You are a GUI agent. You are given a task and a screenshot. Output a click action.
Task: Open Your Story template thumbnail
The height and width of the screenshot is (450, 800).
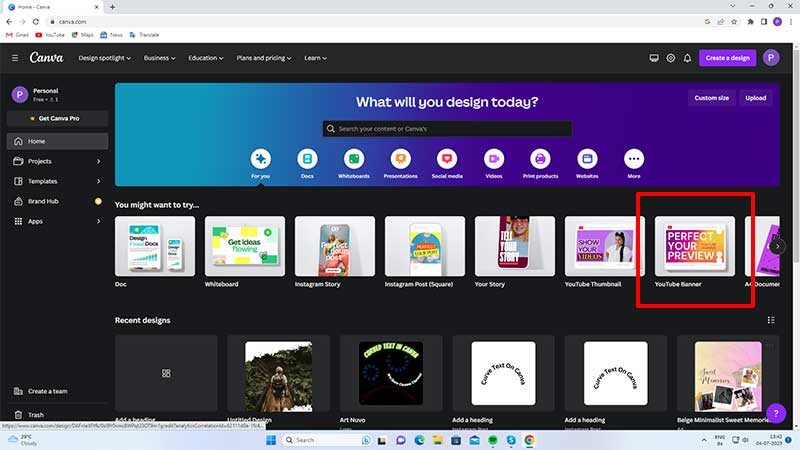515,246
